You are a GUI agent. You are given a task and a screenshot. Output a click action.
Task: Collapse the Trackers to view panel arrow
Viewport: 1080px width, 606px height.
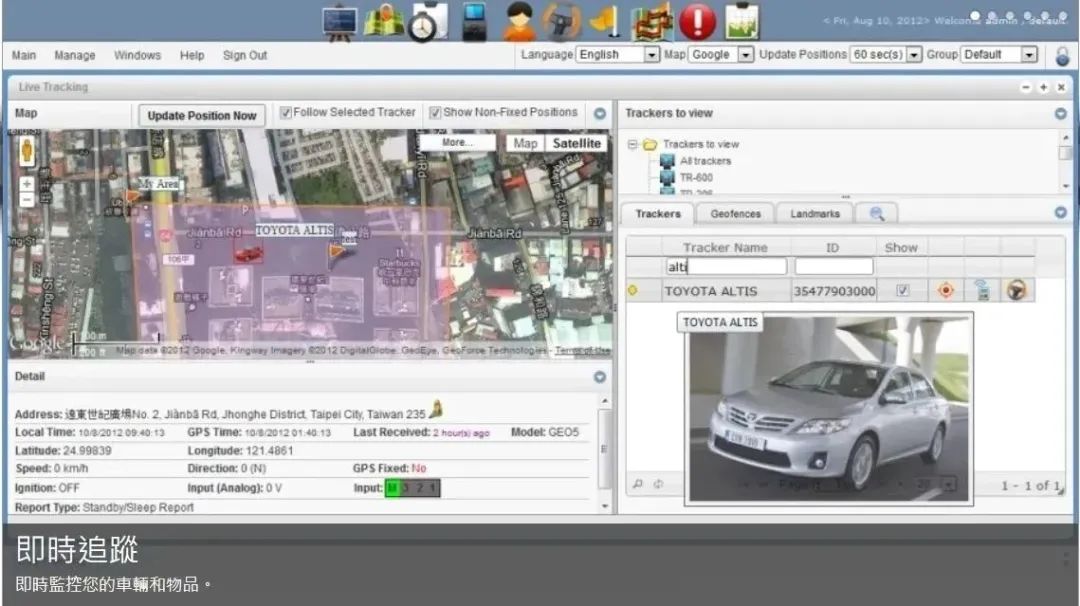click(1061, 114)
